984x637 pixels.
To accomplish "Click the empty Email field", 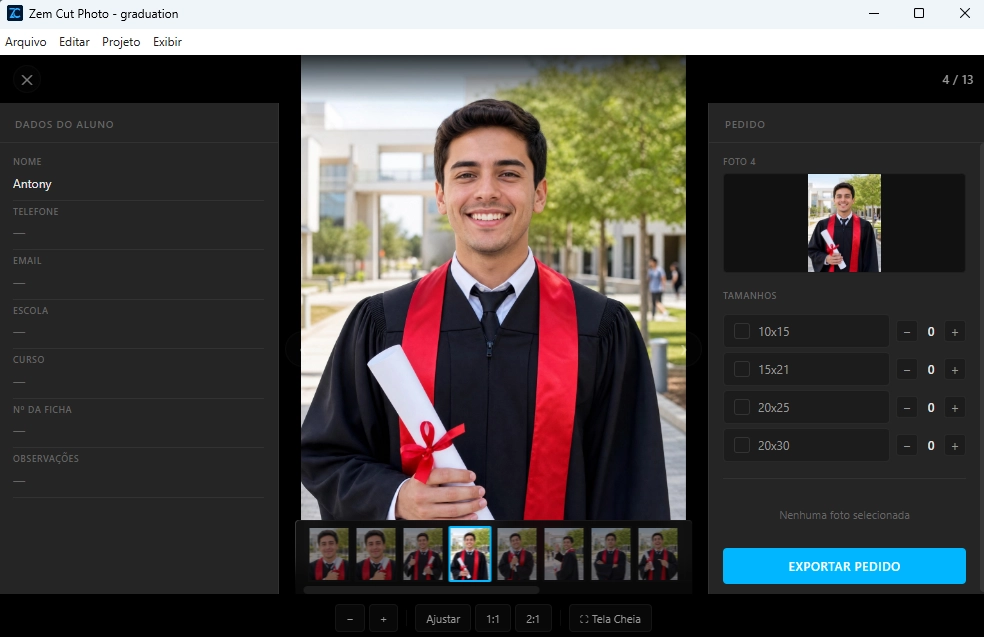I will (138, 283).
